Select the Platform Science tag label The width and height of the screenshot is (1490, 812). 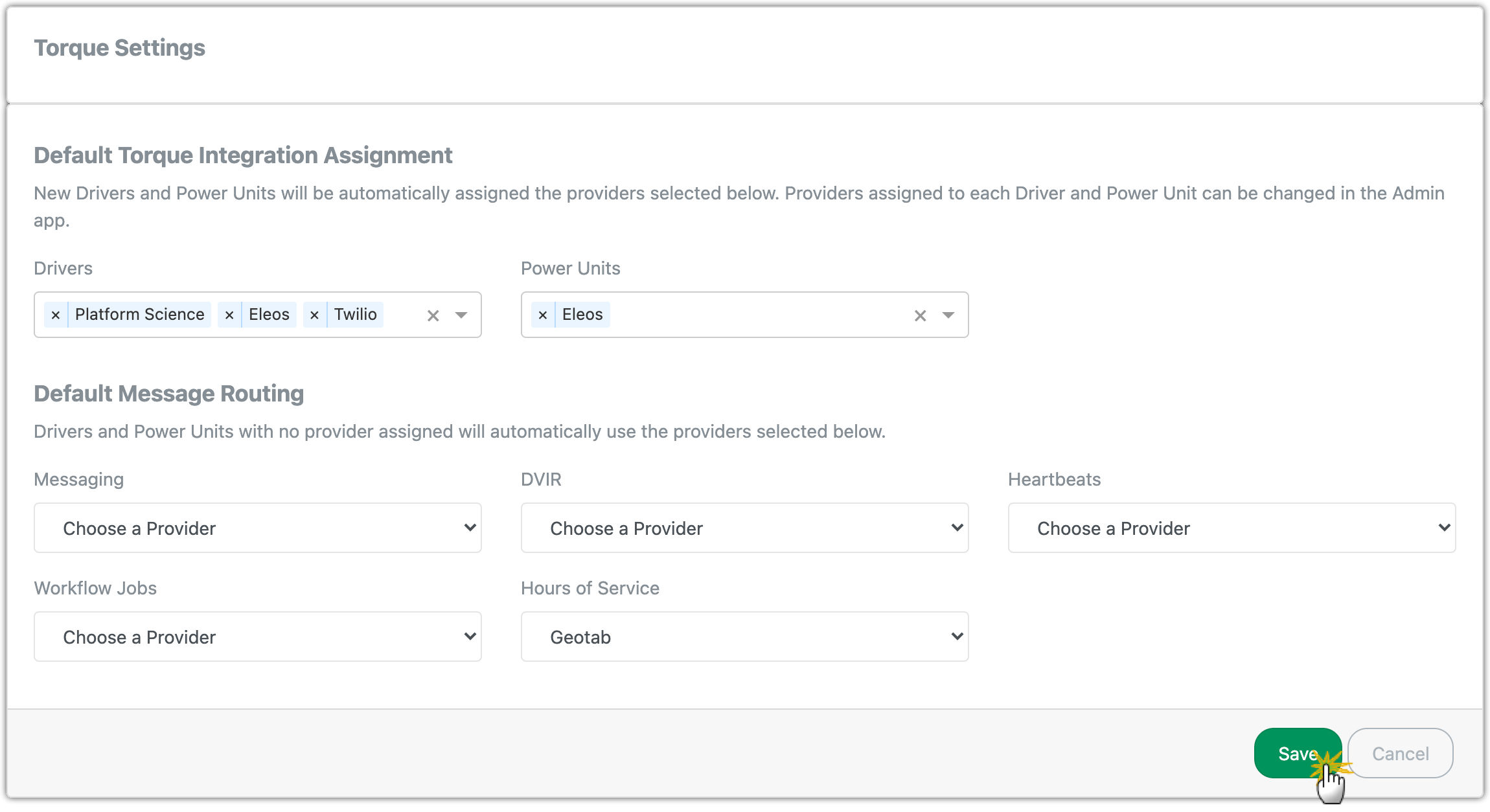click(x=139, y=315)
